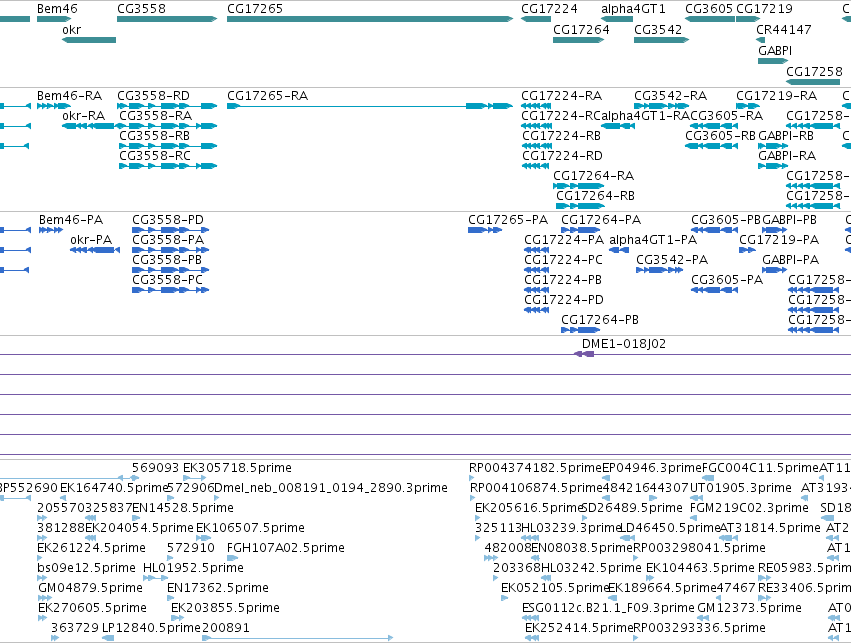Screen dimensions: 851x643
Task: Click protein GABPI-PA
Action: point(790,260)
